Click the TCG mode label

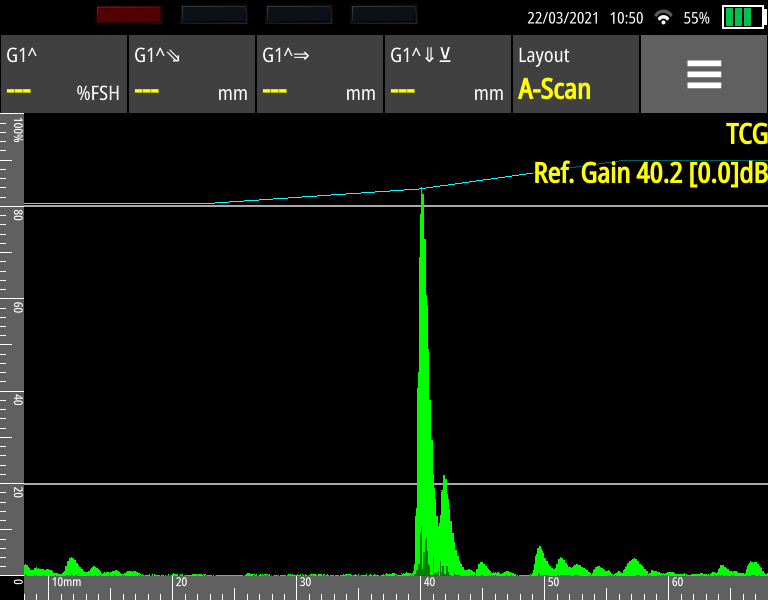point(746,134)
